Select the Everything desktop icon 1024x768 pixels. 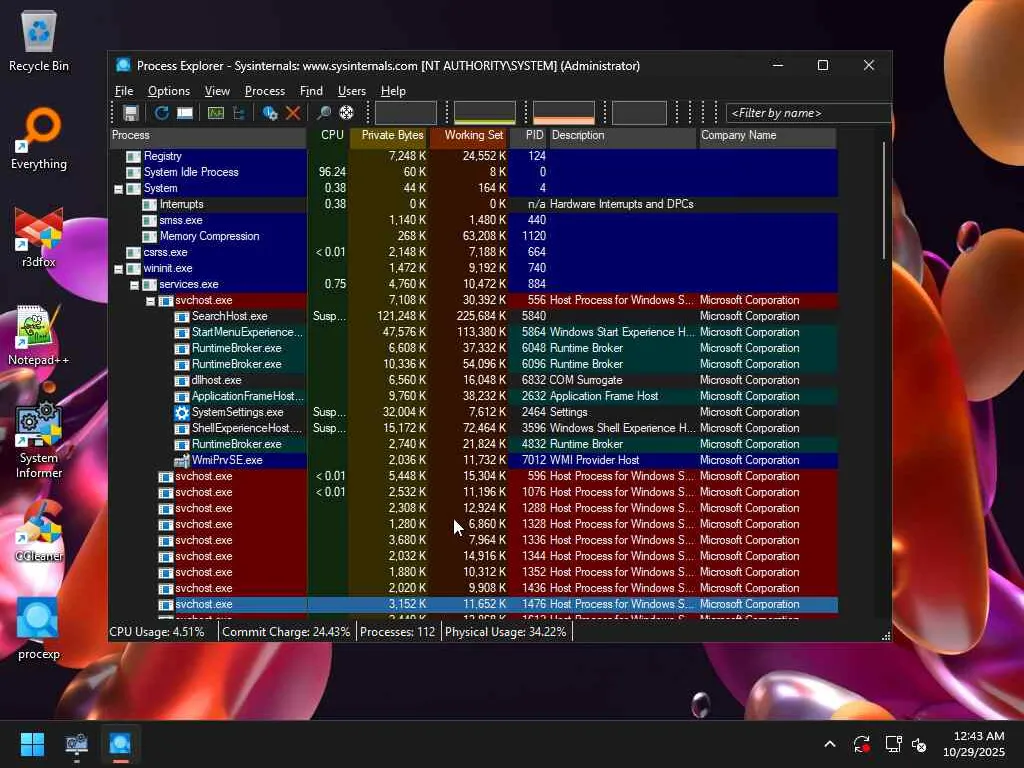click(39, 140)
